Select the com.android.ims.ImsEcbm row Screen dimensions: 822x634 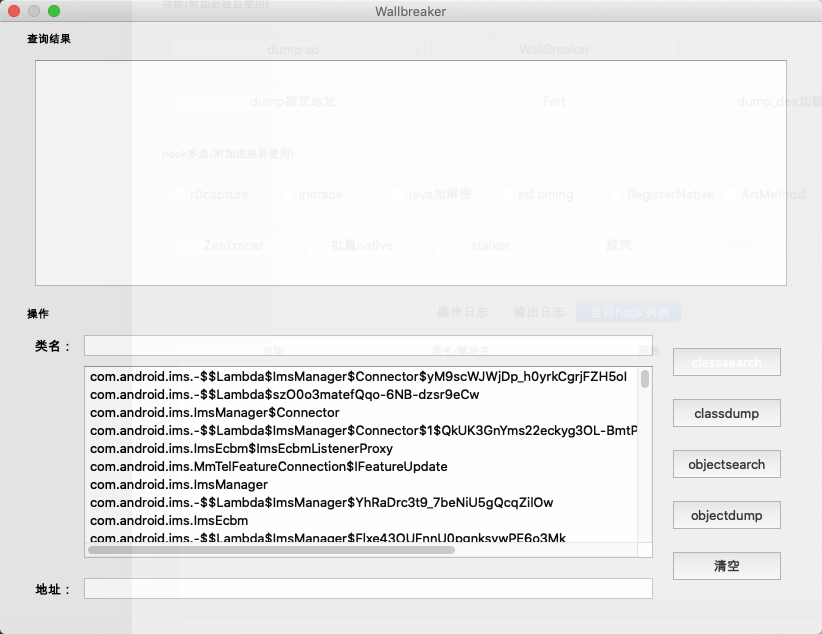tap(363, 521)
